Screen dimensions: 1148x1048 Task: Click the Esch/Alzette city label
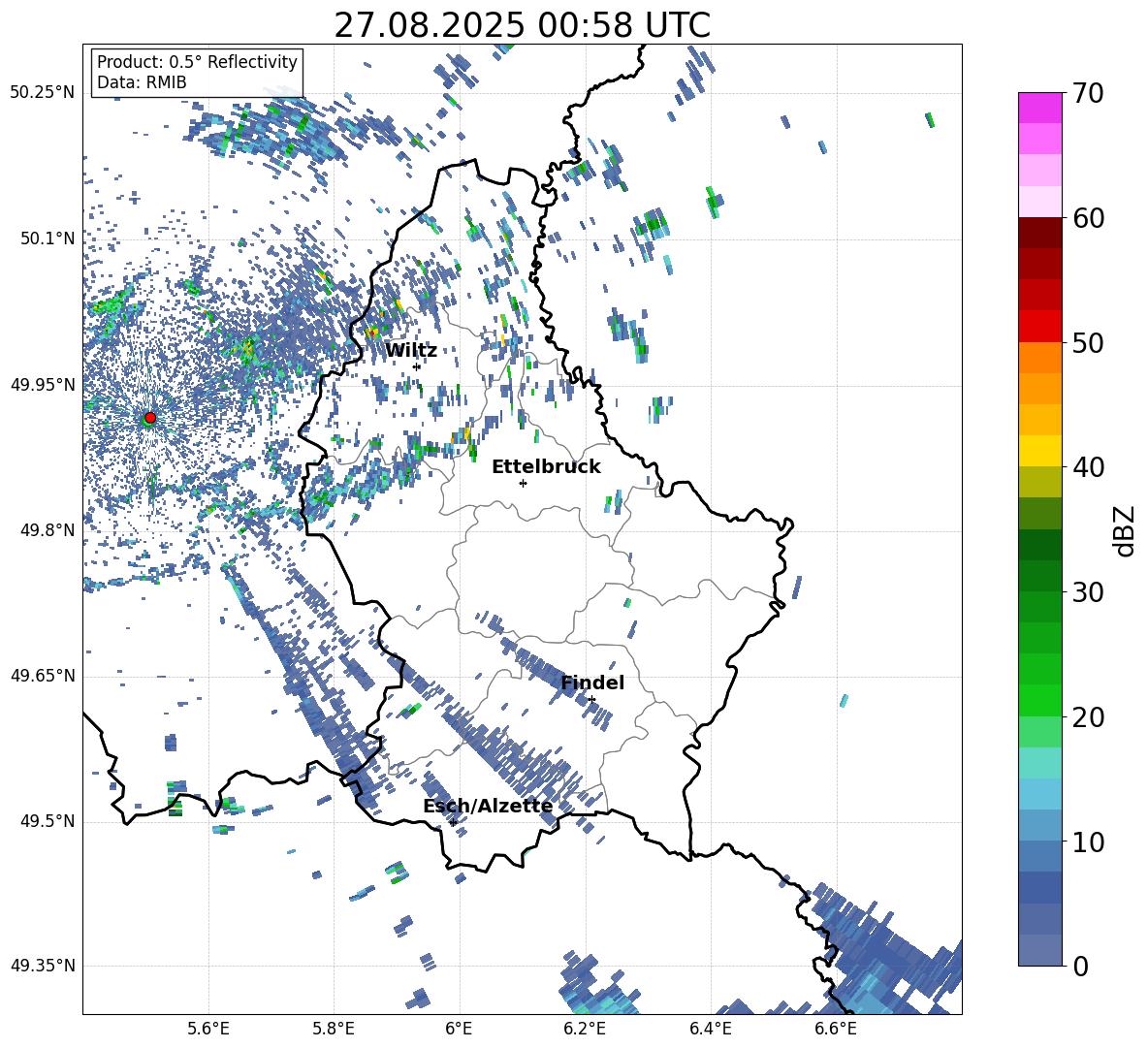488,806
